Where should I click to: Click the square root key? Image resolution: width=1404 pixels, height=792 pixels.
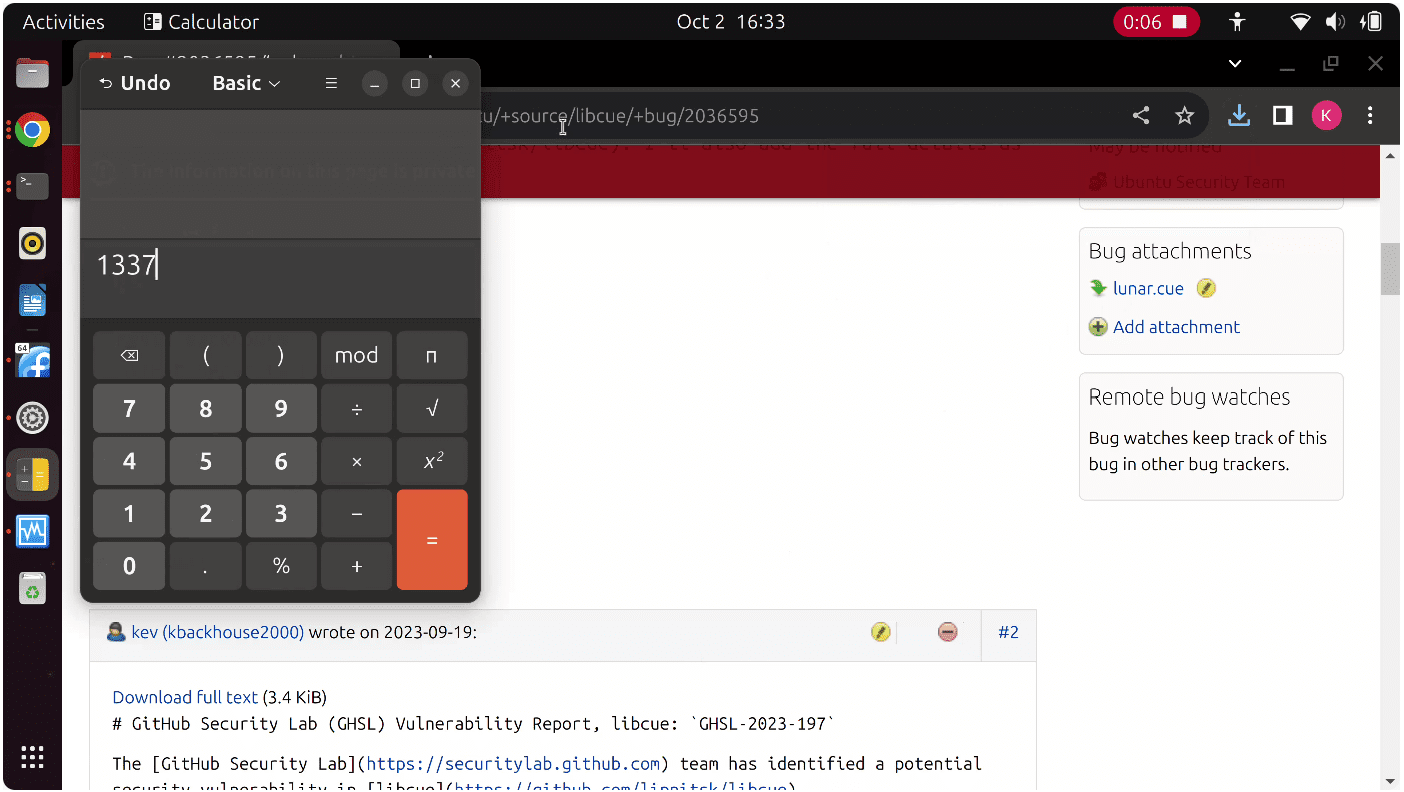point(432,408)
